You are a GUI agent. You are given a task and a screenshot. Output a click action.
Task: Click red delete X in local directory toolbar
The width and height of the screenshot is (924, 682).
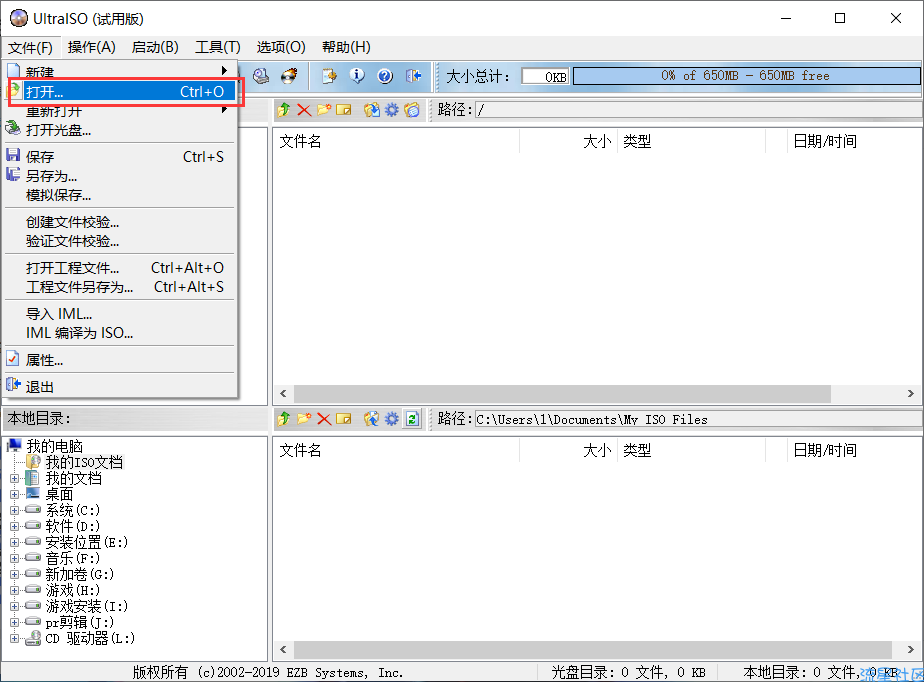point(324,419)
